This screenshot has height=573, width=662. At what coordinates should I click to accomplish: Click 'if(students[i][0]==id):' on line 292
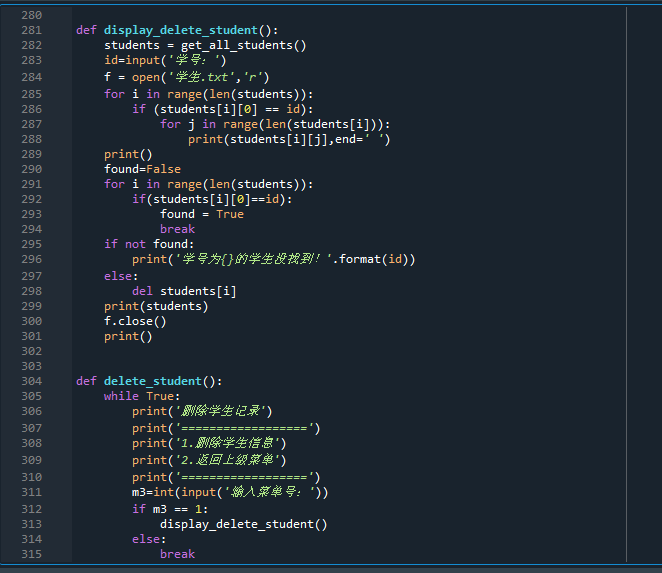click(x=212, y=199)
